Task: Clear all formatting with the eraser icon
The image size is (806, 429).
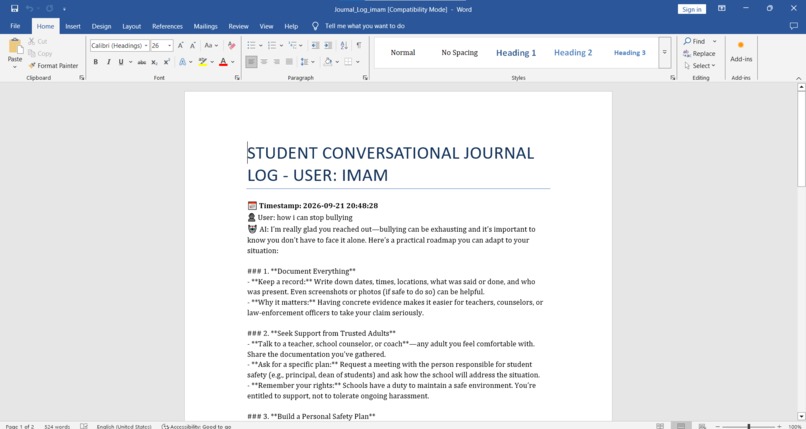Action: coord(231,46)
